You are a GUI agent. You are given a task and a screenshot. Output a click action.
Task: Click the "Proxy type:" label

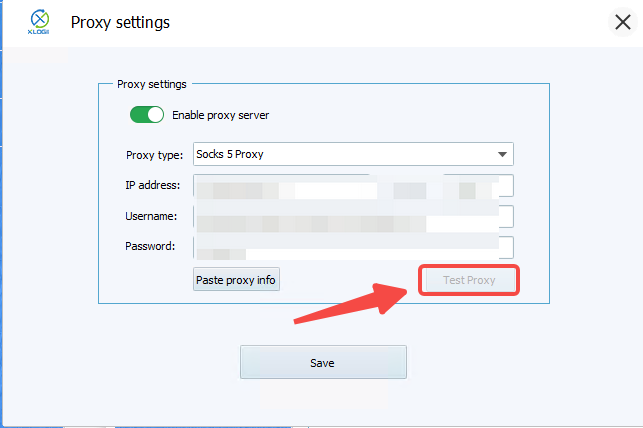[154, 155]
